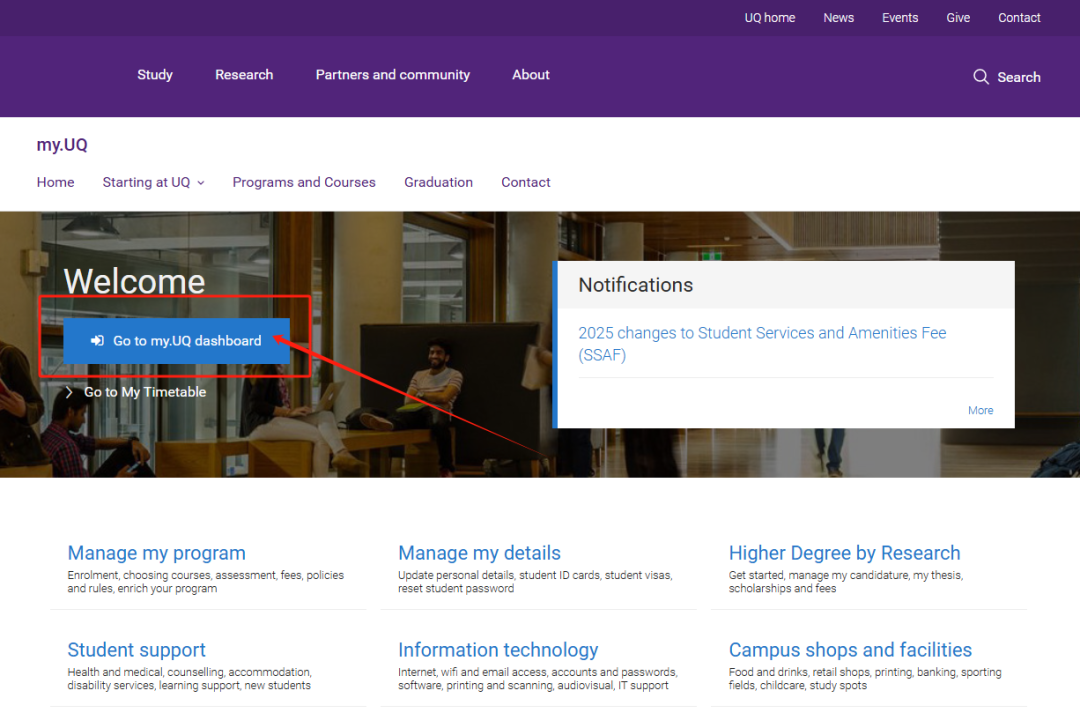Select Contact in the my.UQ navigation
1080x713 pixels.
(x=526, y=182)
